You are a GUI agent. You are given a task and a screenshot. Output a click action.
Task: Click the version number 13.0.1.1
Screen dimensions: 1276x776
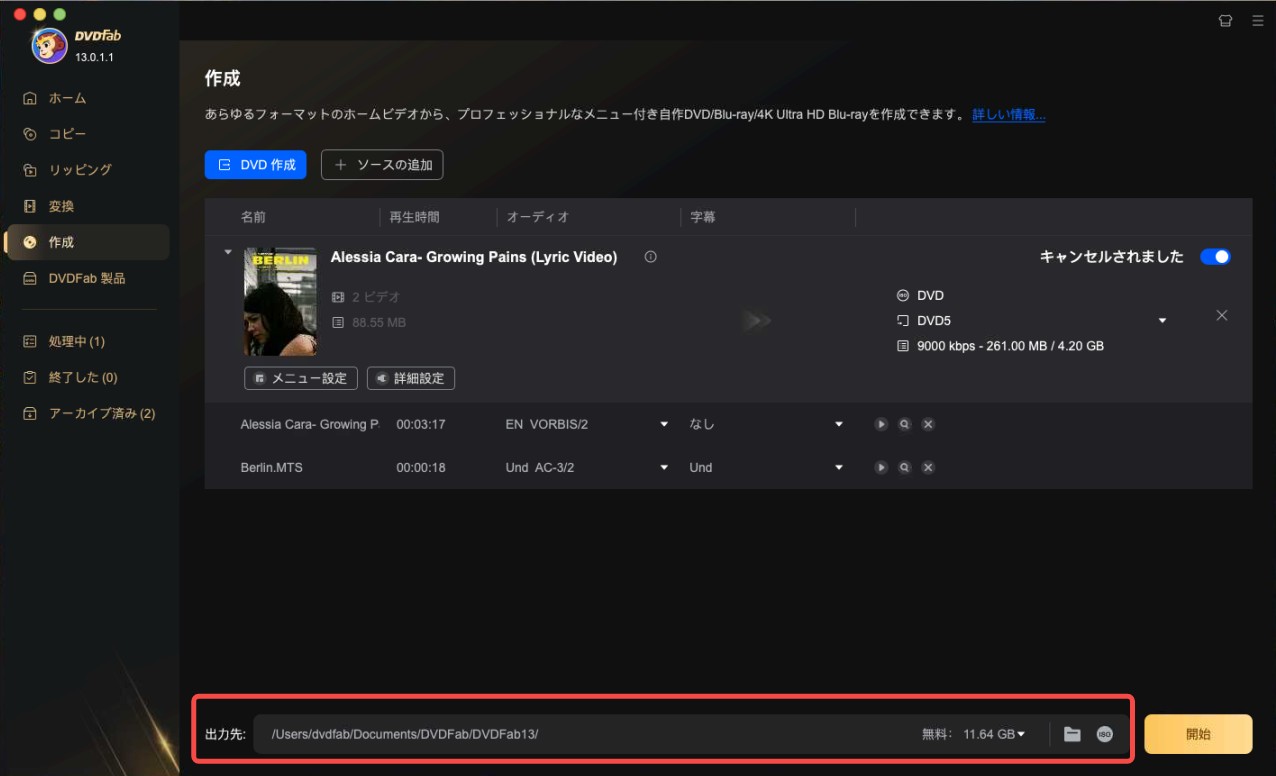(94, 57)
